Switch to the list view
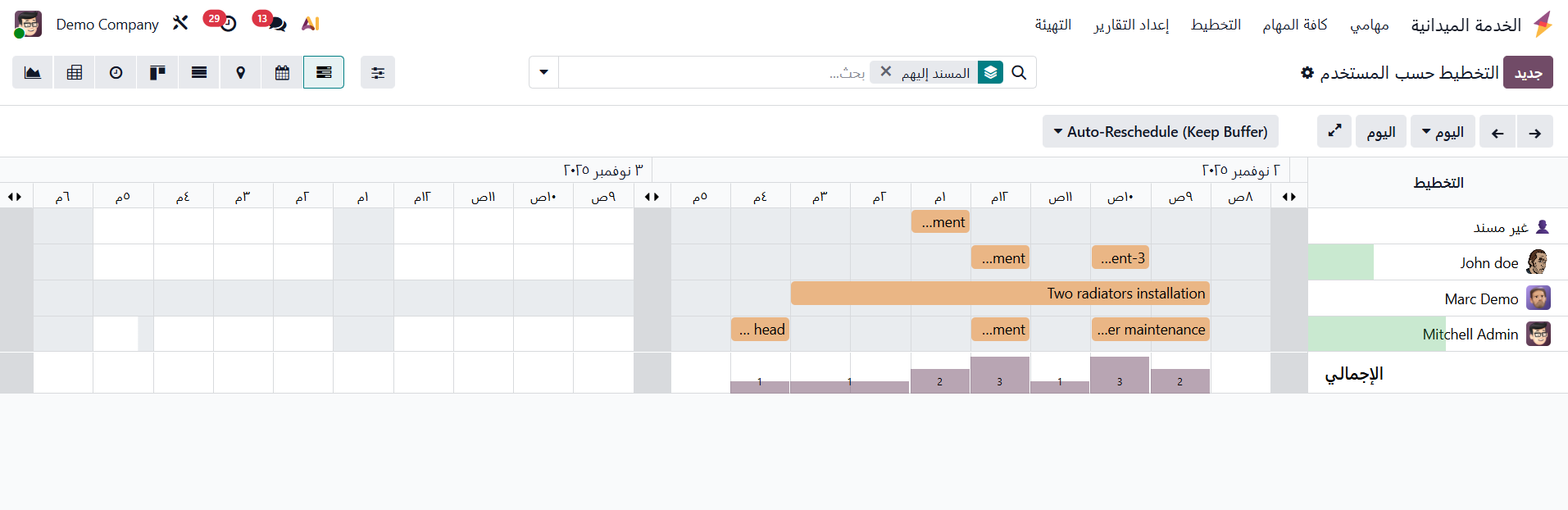 coord(199,73)
